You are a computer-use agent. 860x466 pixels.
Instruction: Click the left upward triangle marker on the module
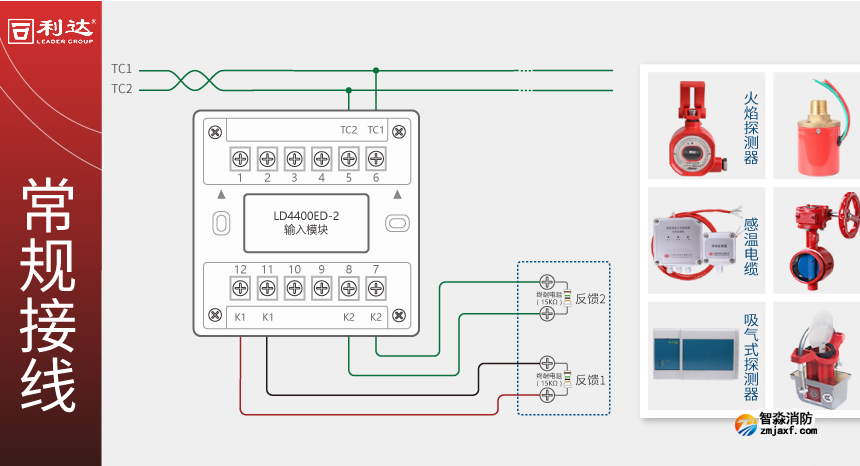pyautogui.click(x=221, y=194)
